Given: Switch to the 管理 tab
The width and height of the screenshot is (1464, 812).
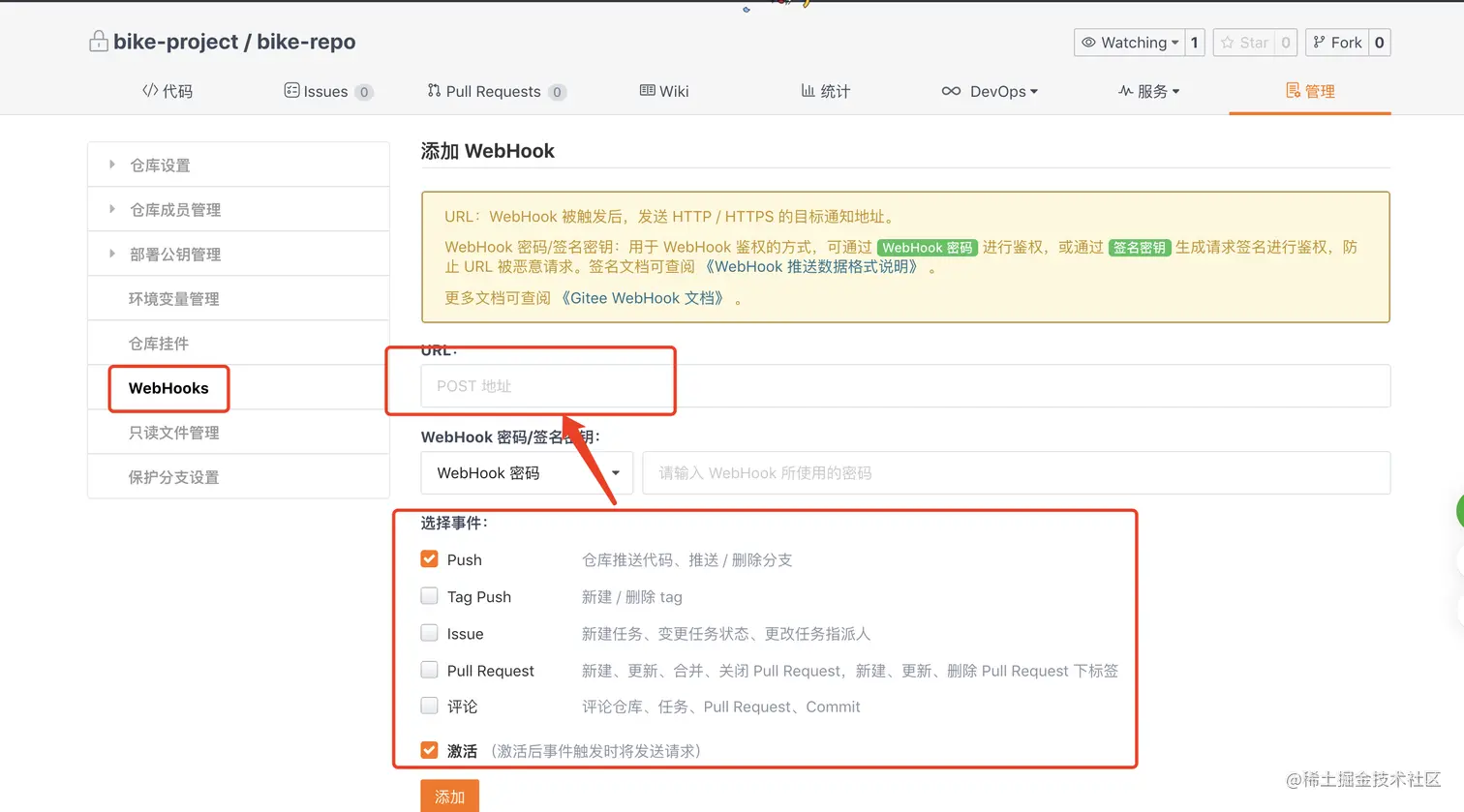Looking at the screenshot, I should coord(1310,91).
